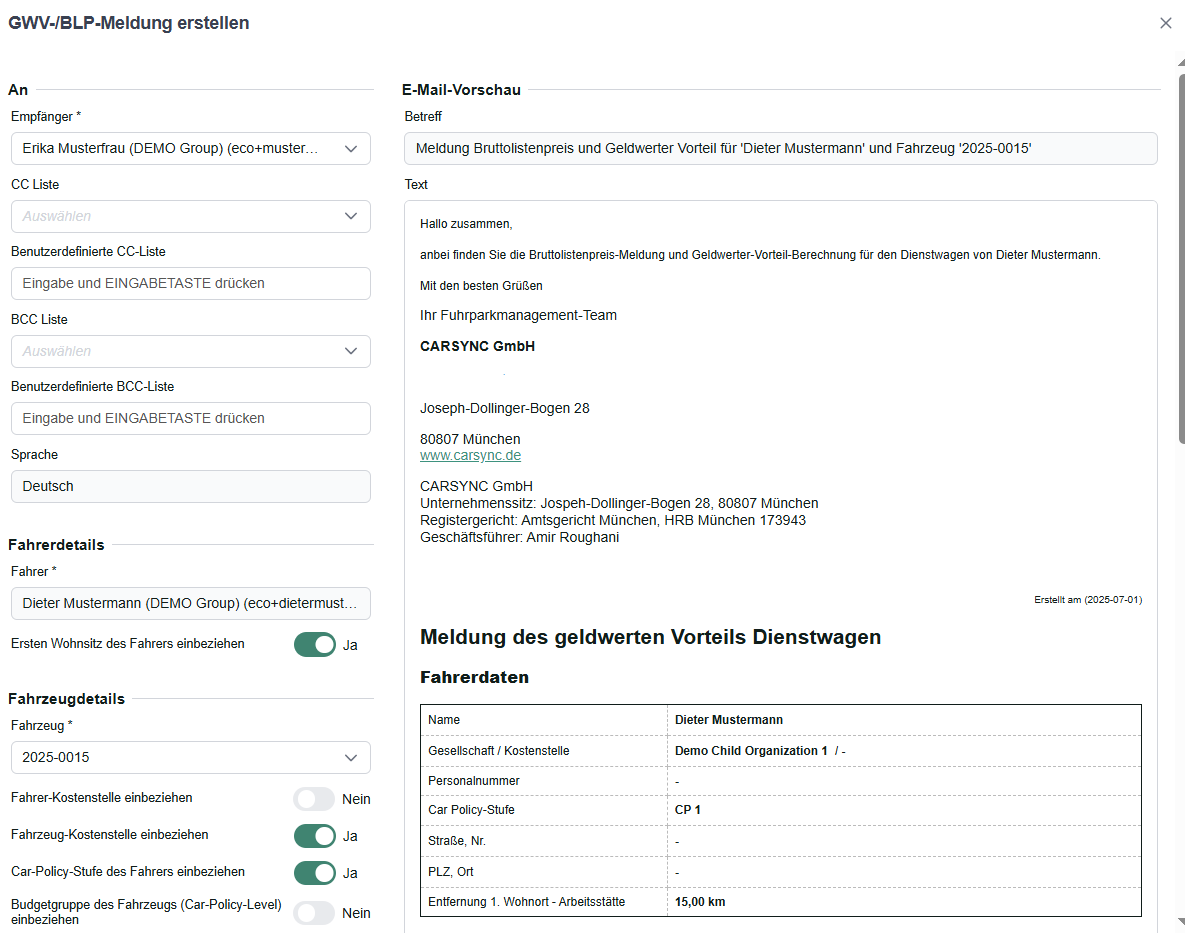
Task: Click 'Geschäftsführer: Amir Roughani' text
Action: [x=519, y=538]
